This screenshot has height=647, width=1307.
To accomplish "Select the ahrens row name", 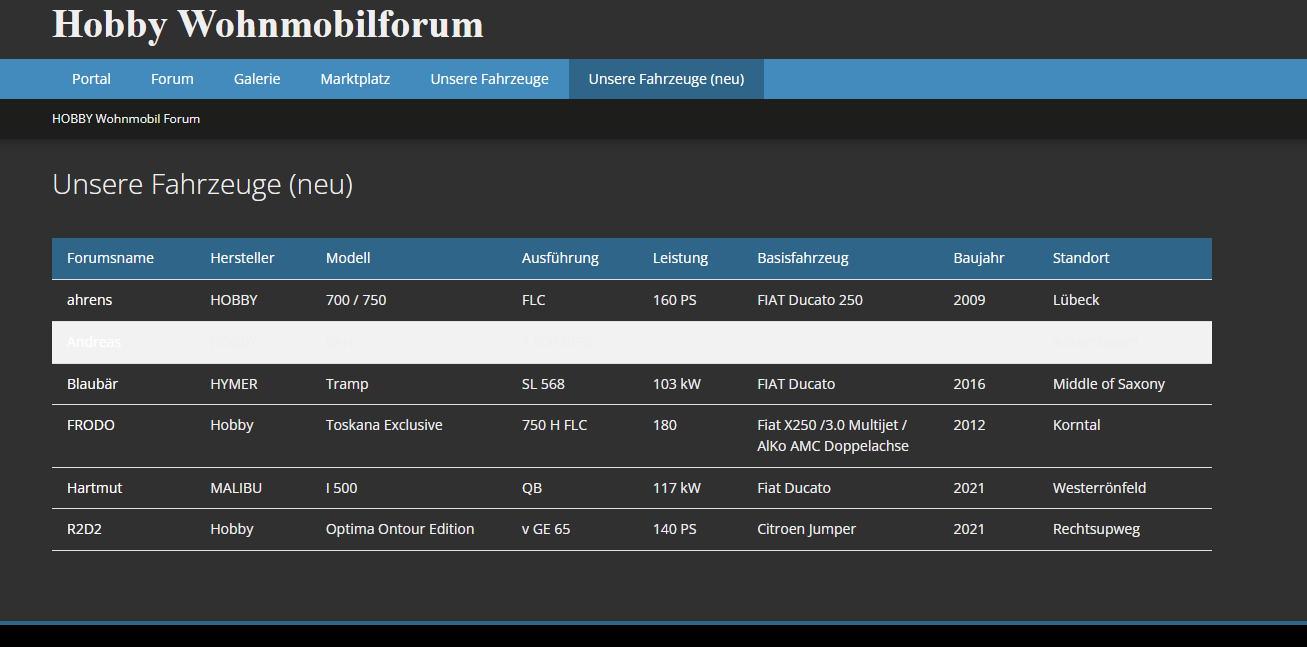I will pos(89,300).
